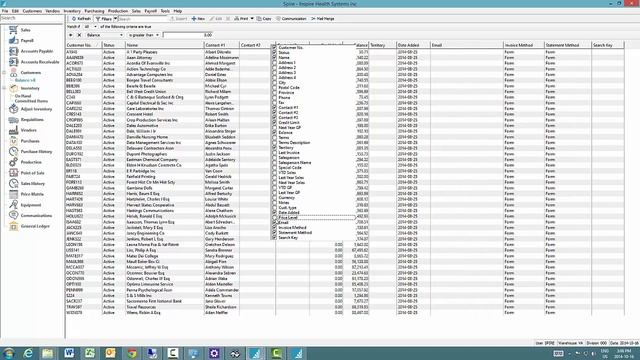Click the Refresh toolbar button
The height and width of the screenshot is (360, 640).
[81, 19]
